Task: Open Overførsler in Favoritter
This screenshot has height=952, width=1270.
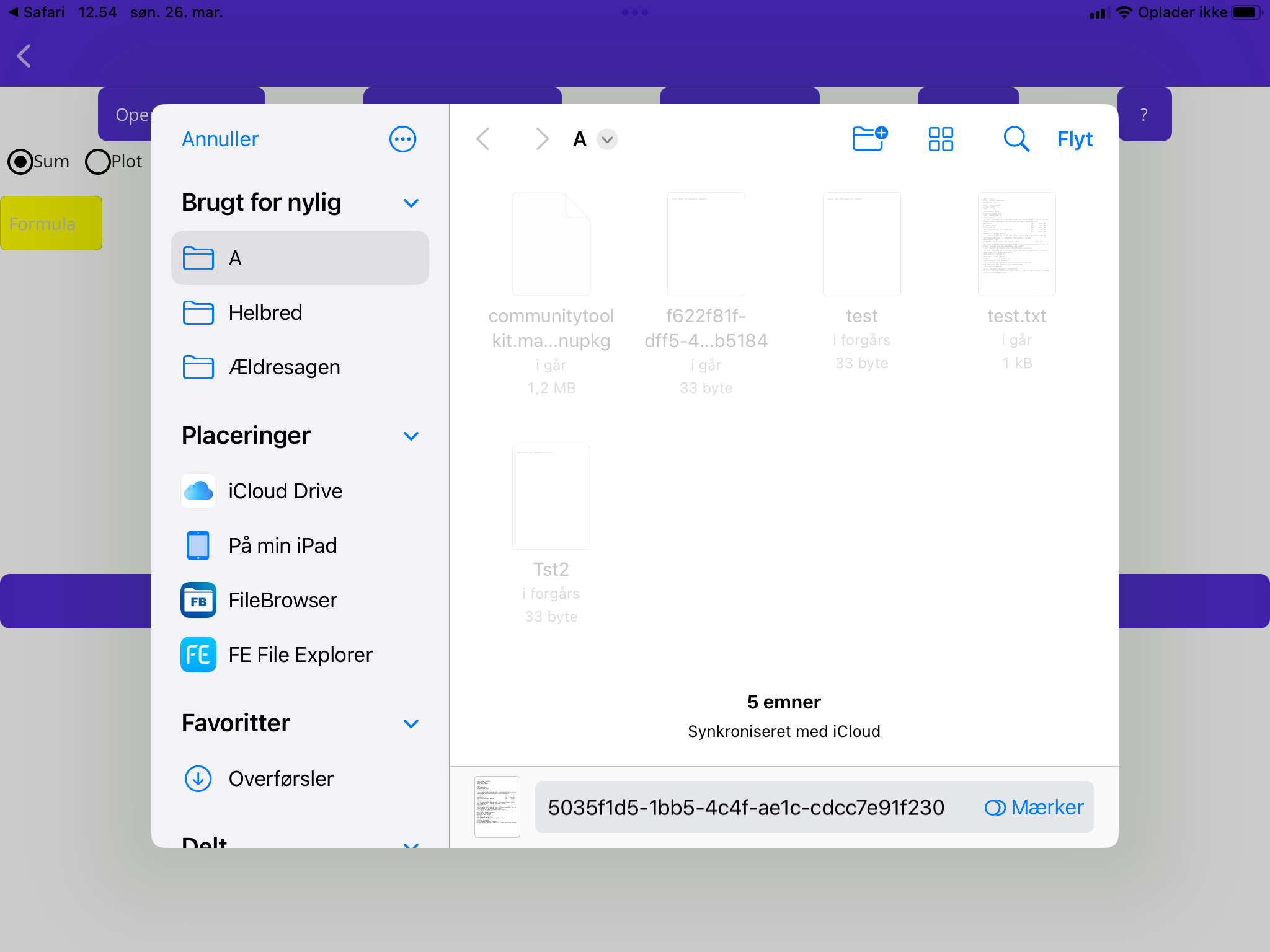Action: point(280,778)
